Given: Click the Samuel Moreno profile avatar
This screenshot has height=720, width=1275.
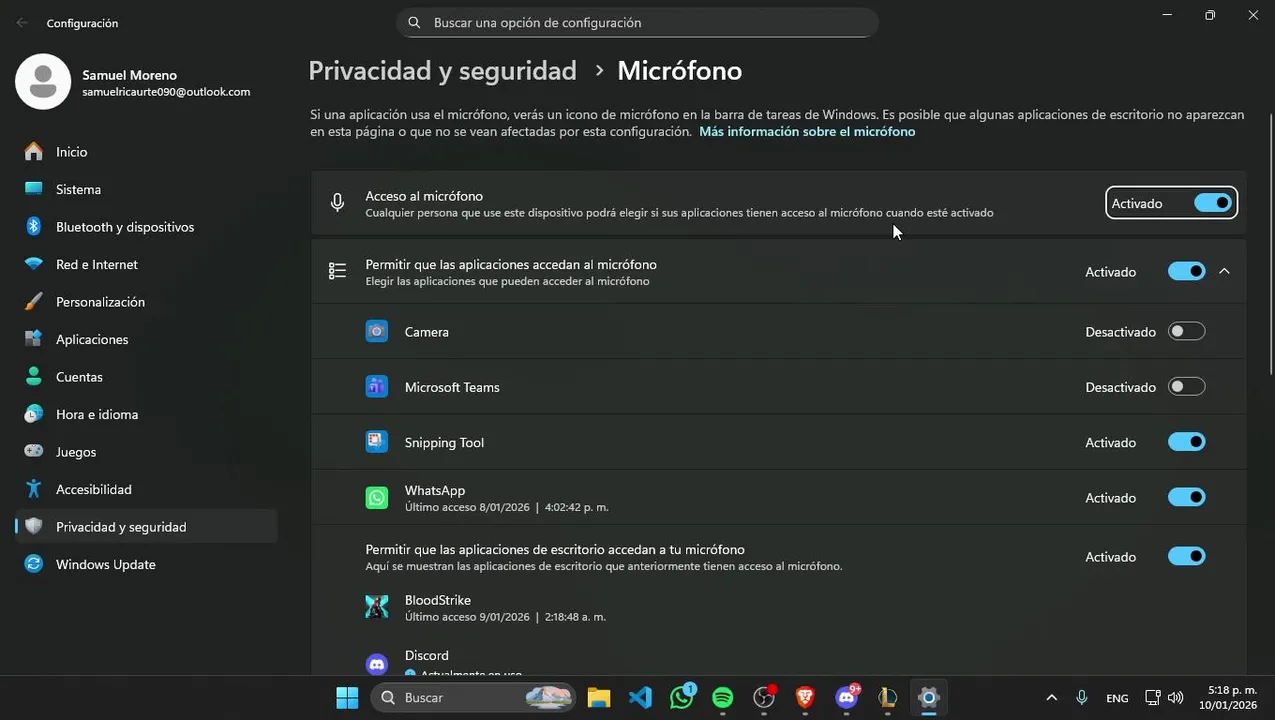Looking at the screenshot, I should pyautogui.click(x=43, y=82).
